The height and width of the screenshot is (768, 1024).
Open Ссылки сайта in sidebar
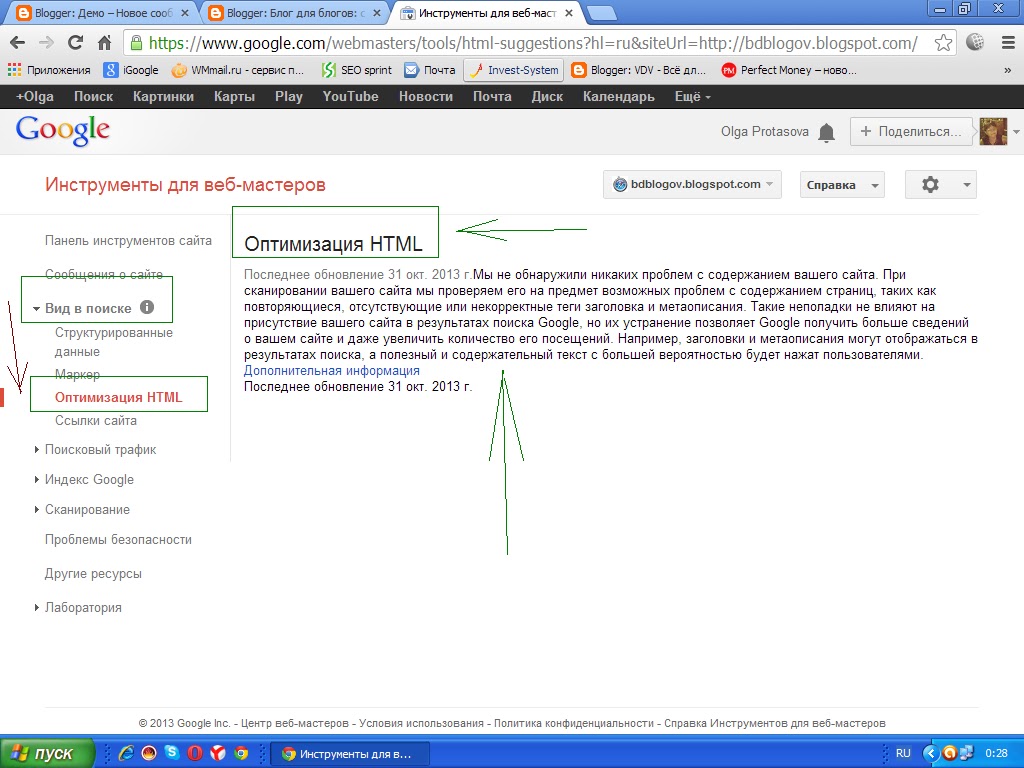[96, 421]
